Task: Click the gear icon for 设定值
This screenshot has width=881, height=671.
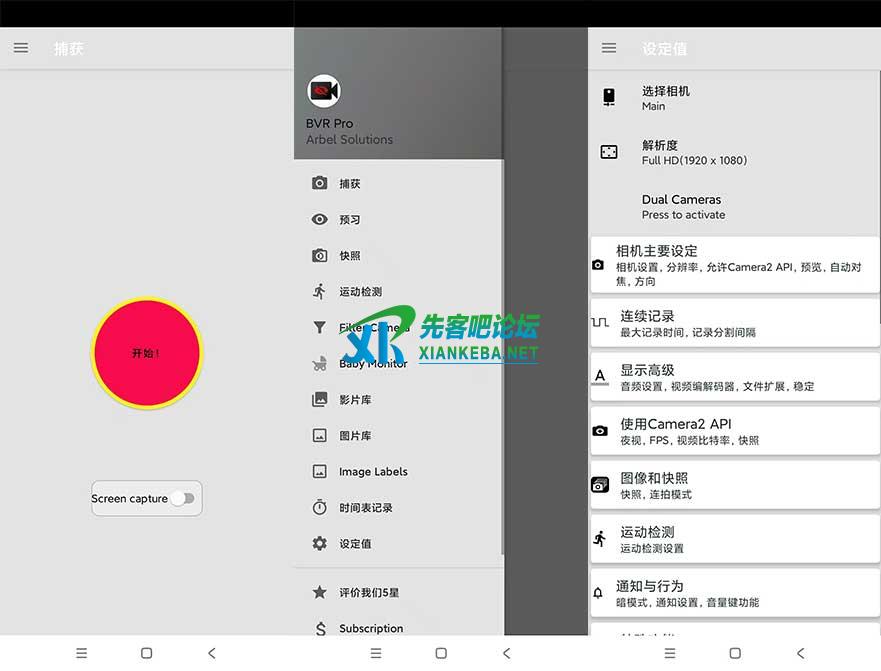Action: point(320,544)
